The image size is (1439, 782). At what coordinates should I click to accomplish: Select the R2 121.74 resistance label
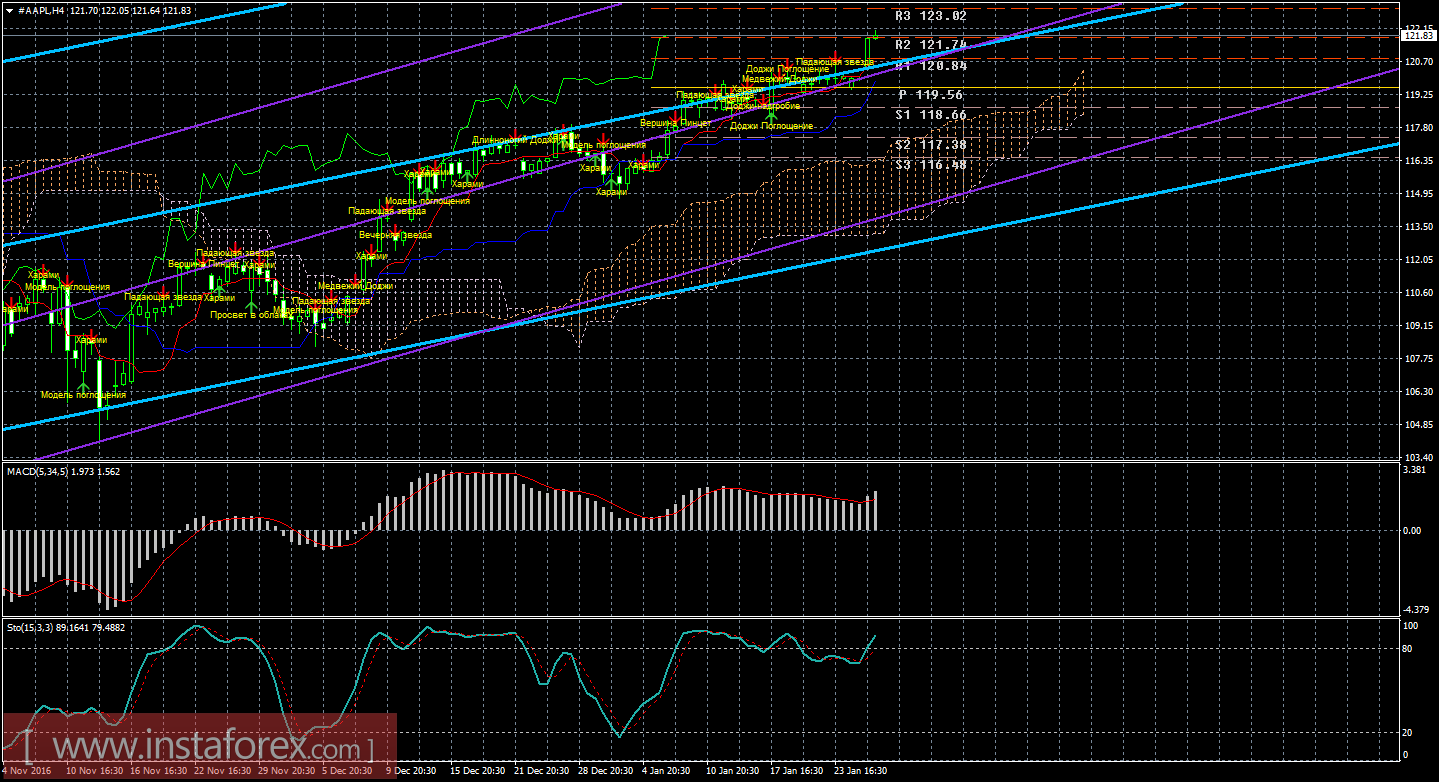click(931, 45)
